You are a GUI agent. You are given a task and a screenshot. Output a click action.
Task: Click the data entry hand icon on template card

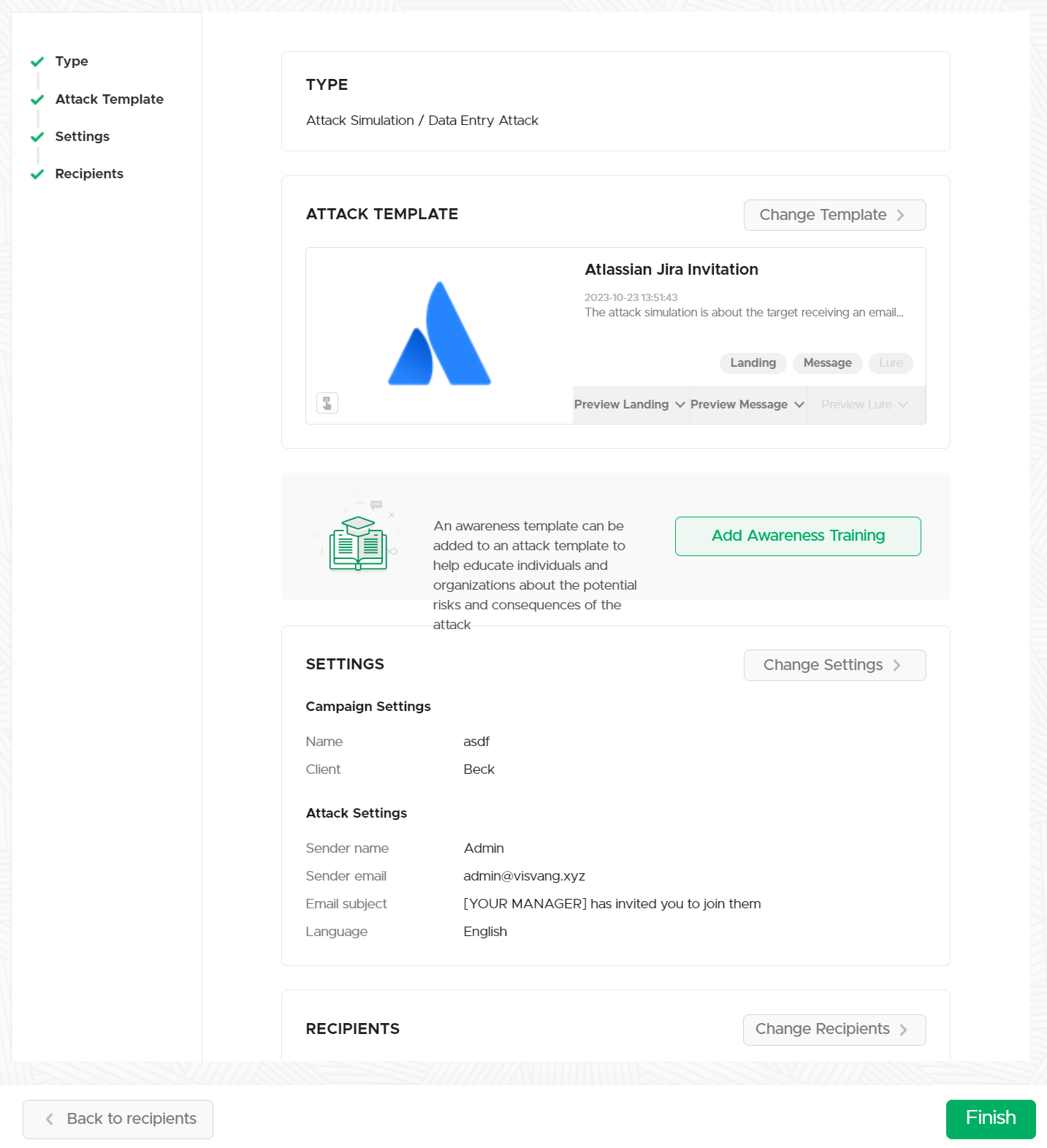point(327,403)
